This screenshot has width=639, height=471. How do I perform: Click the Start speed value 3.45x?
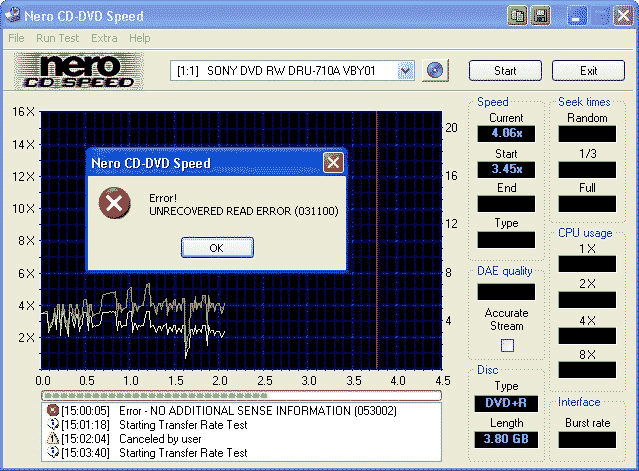(506, 169)
